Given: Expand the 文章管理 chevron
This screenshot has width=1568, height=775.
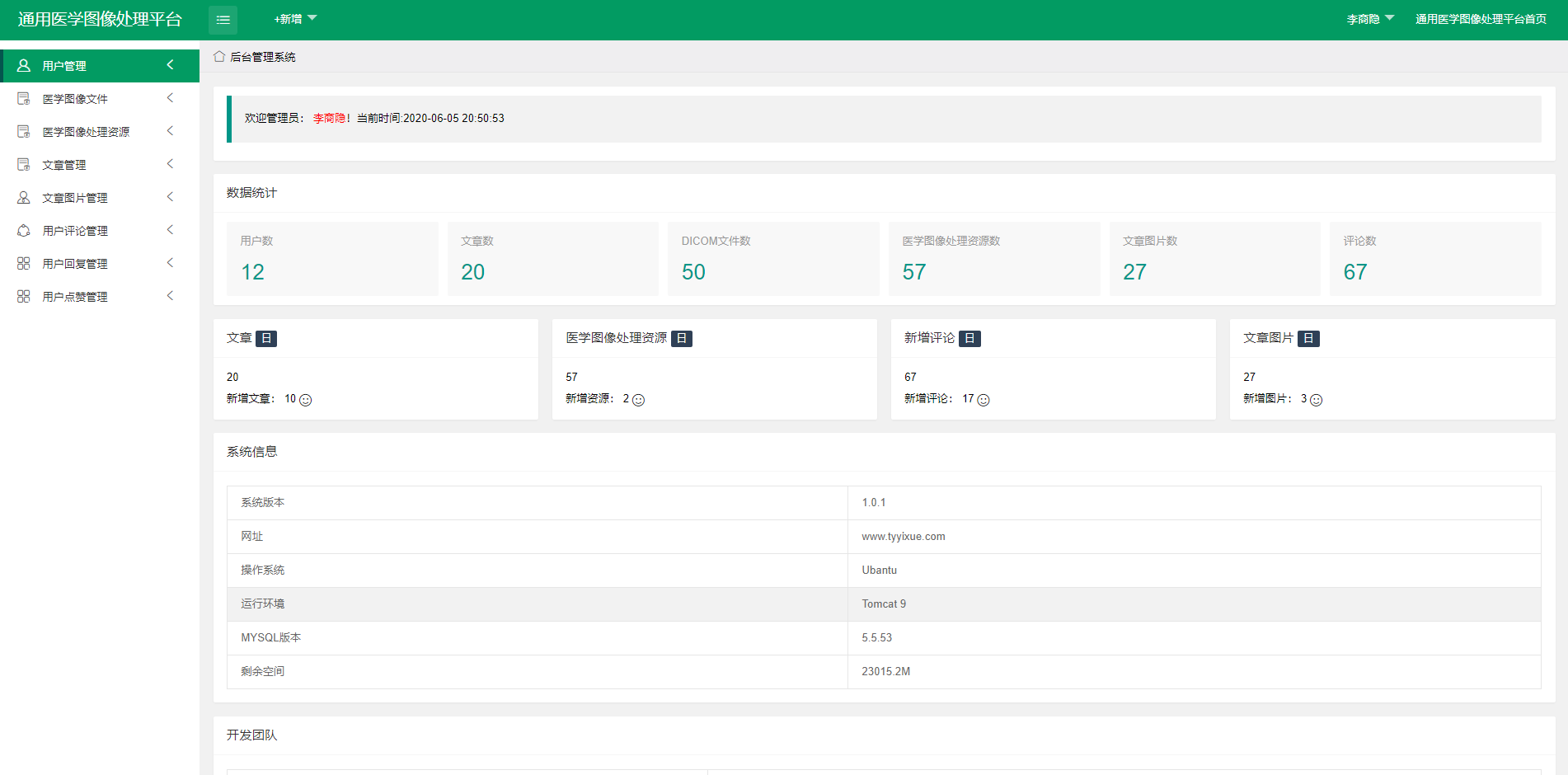Looking at the screenshot, I should click(x=171, y=163).
